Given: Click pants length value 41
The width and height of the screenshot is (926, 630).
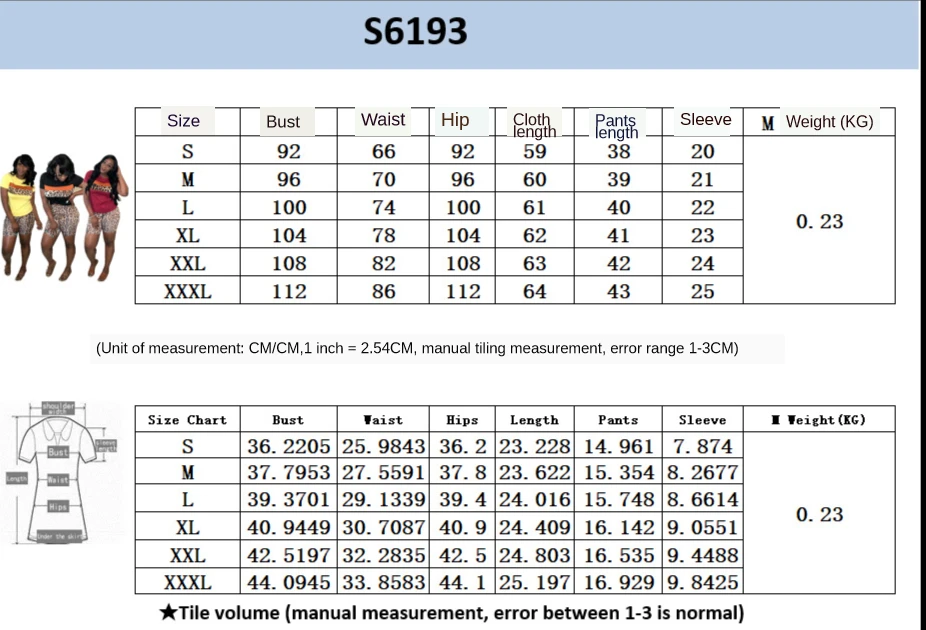Looking at the screenshot, I should tap(618, 236).
